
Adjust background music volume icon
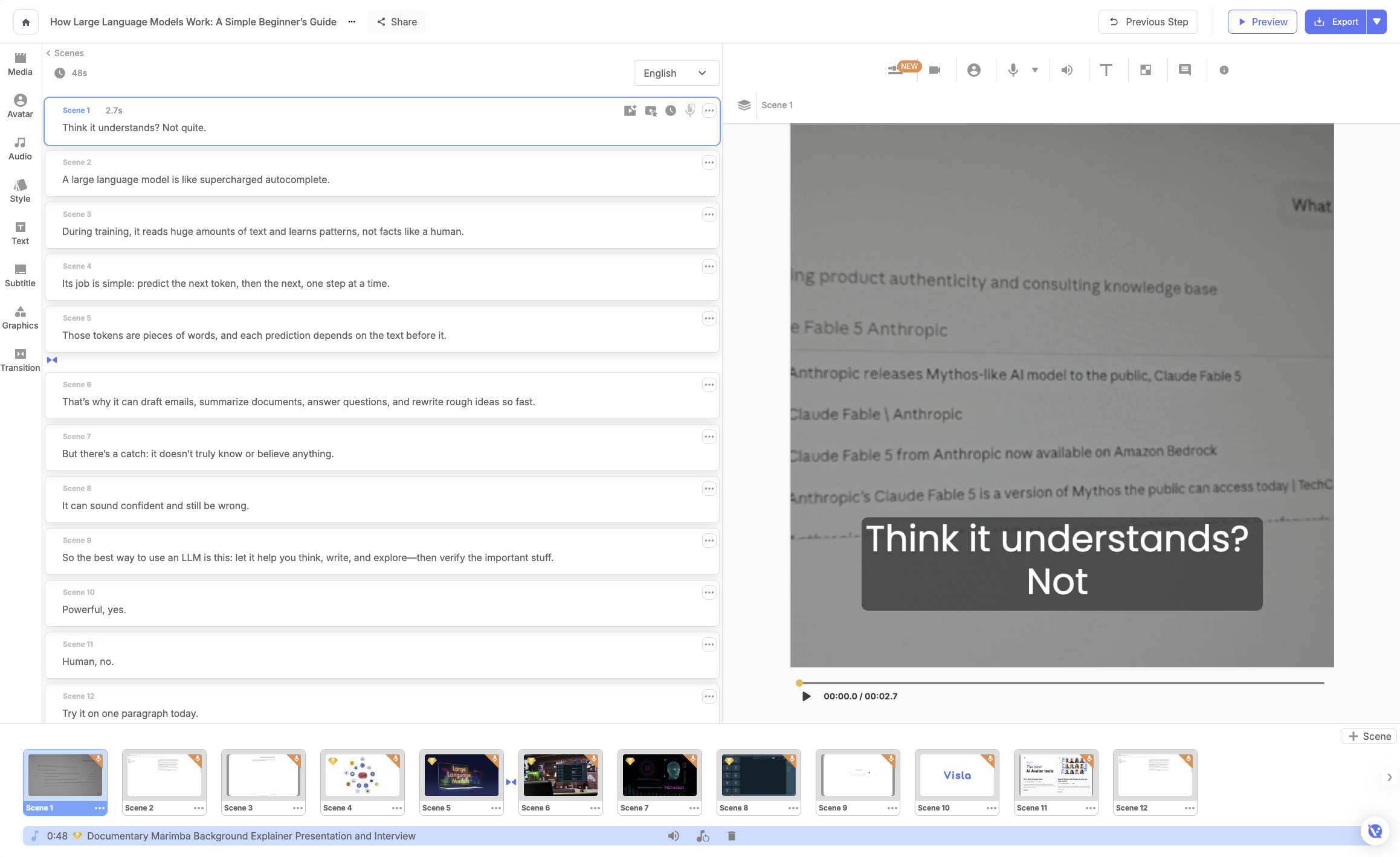coord(674,836)
